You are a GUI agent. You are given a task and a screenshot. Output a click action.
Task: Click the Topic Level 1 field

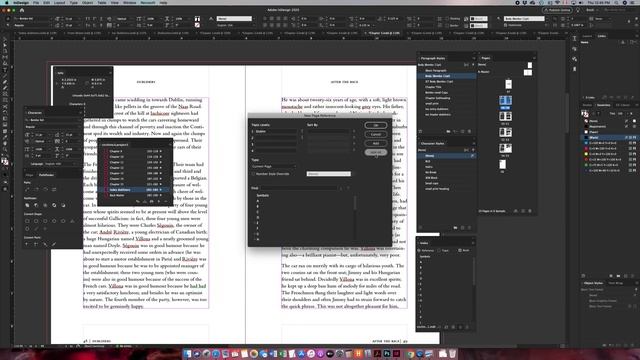coord(276,131)
